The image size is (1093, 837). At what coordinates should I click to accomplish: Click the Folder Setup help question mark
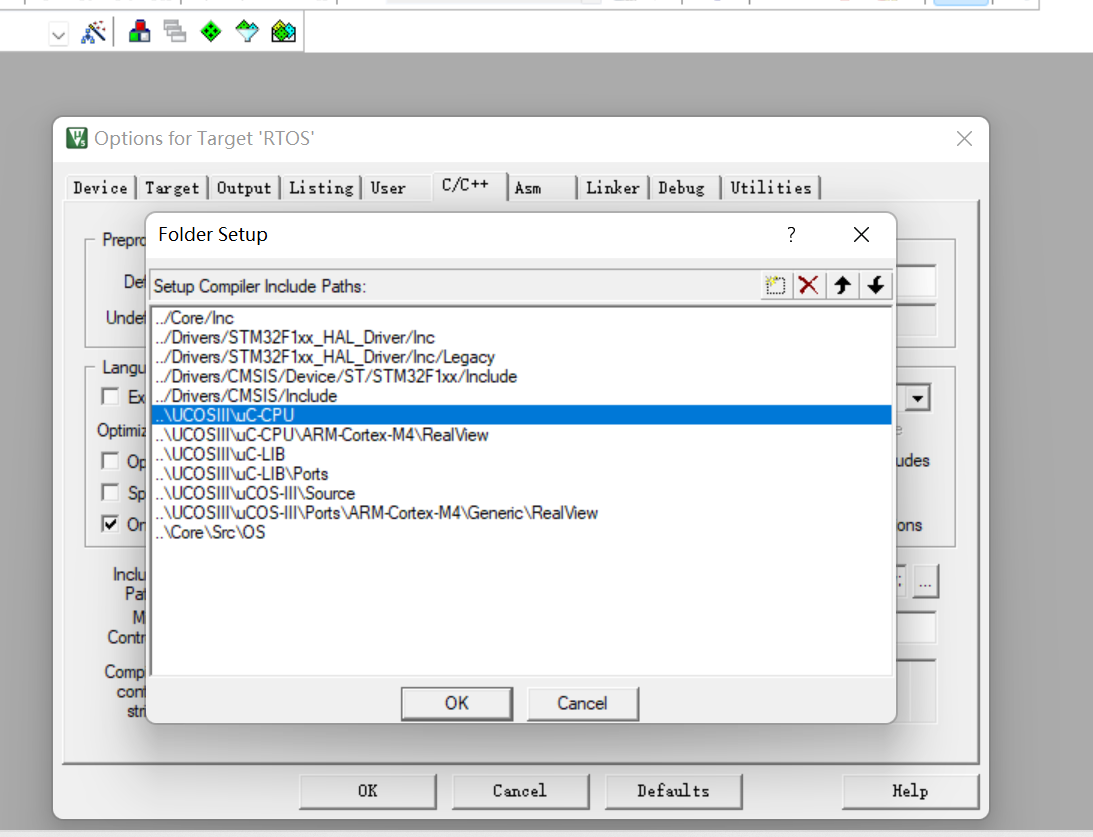[x=791, y=235]
